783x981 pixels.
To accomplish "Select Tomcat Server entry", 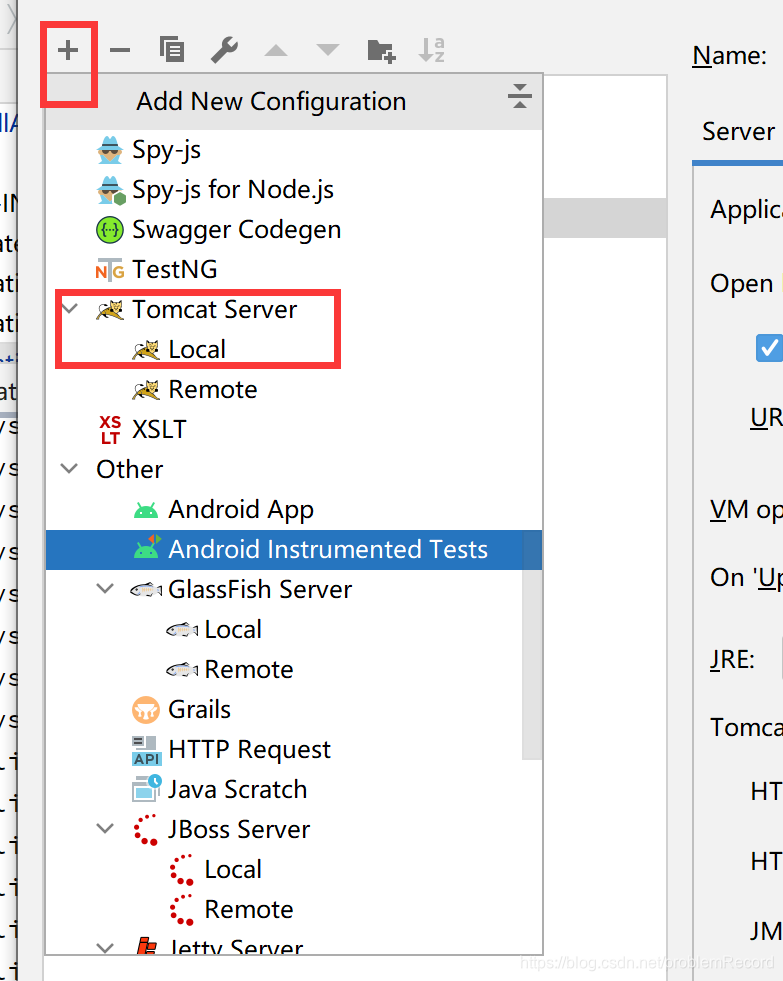I will tap(294, 310).
